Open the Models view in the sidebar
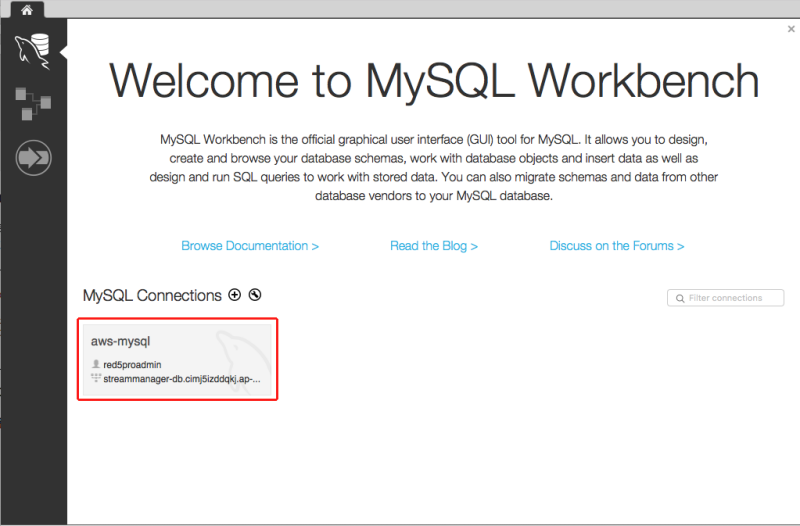The image size is (800, 526). [33, 104]
